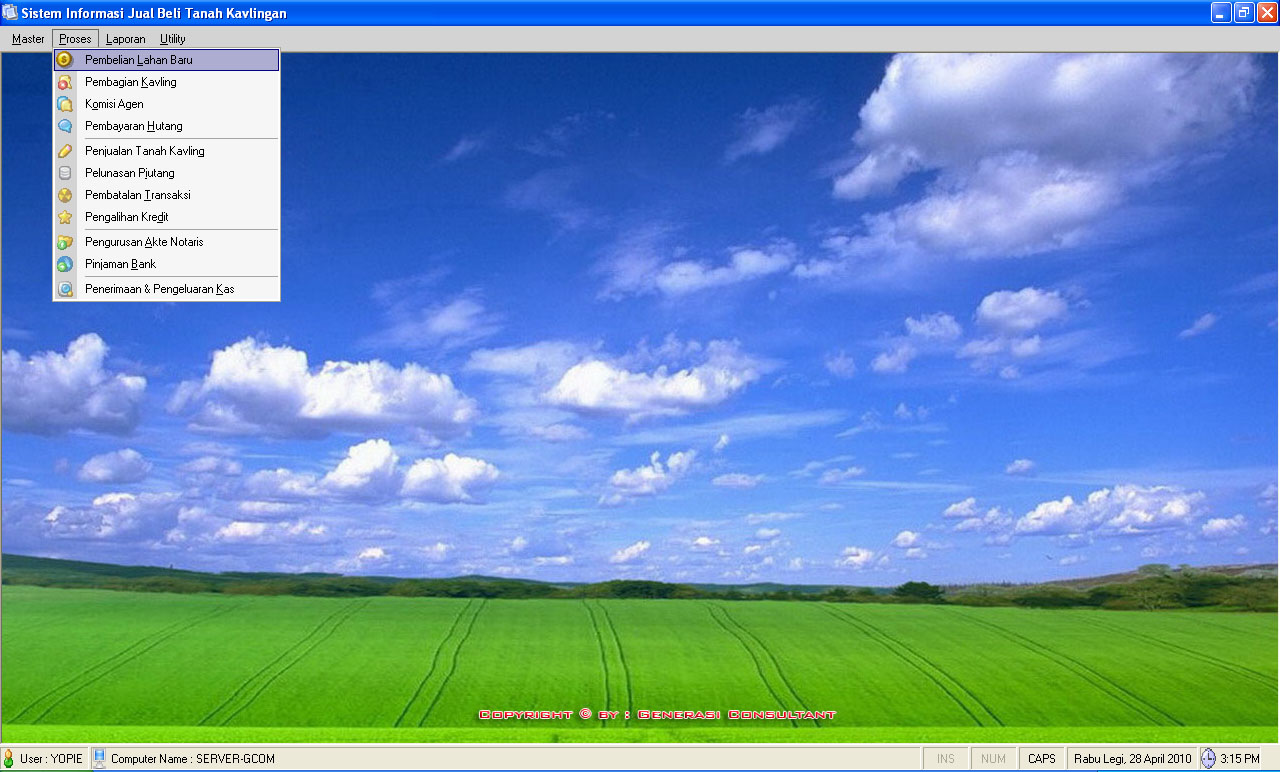Viewport: 1280px width, 772px height.
Task: Select Pembayaran Hutang from the menu
Action: coord(134,126)
